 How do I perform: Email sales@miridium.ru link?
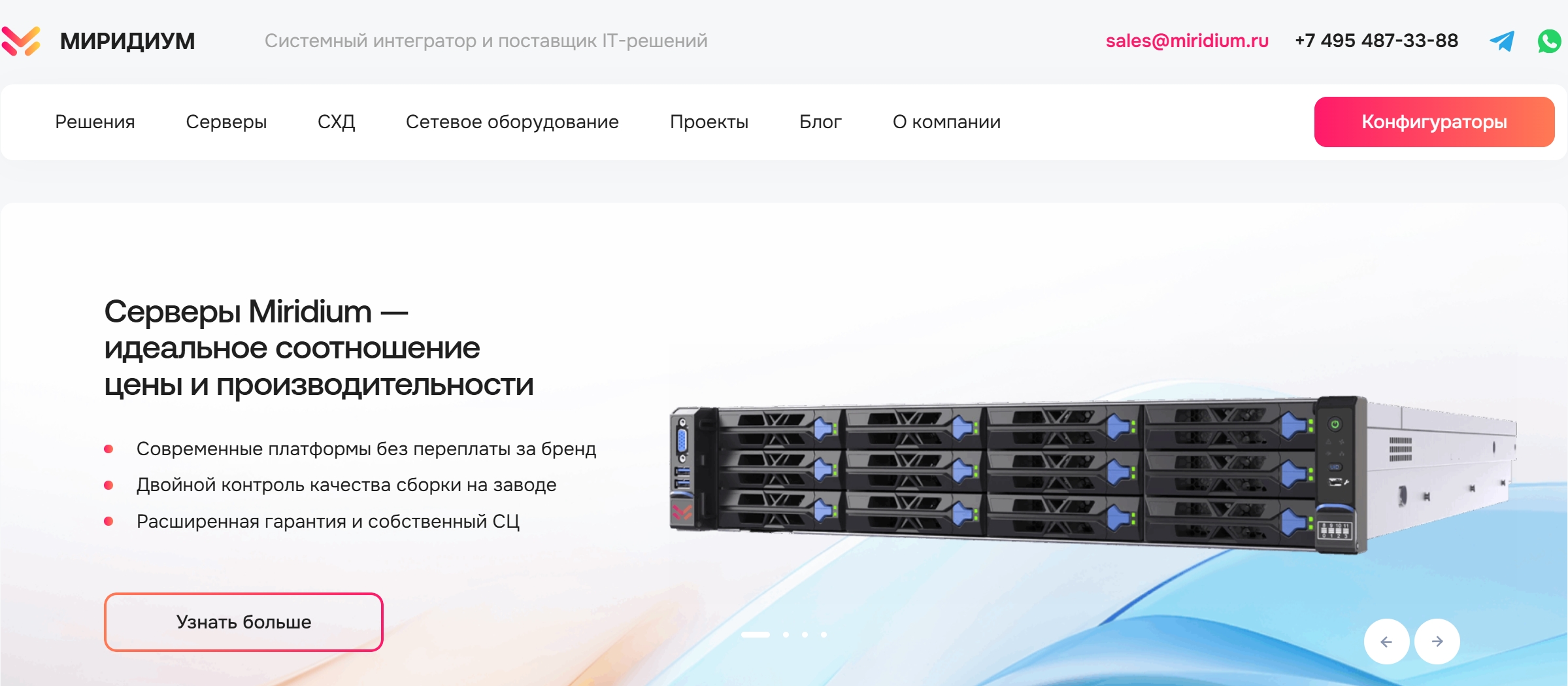[1187, 41]
